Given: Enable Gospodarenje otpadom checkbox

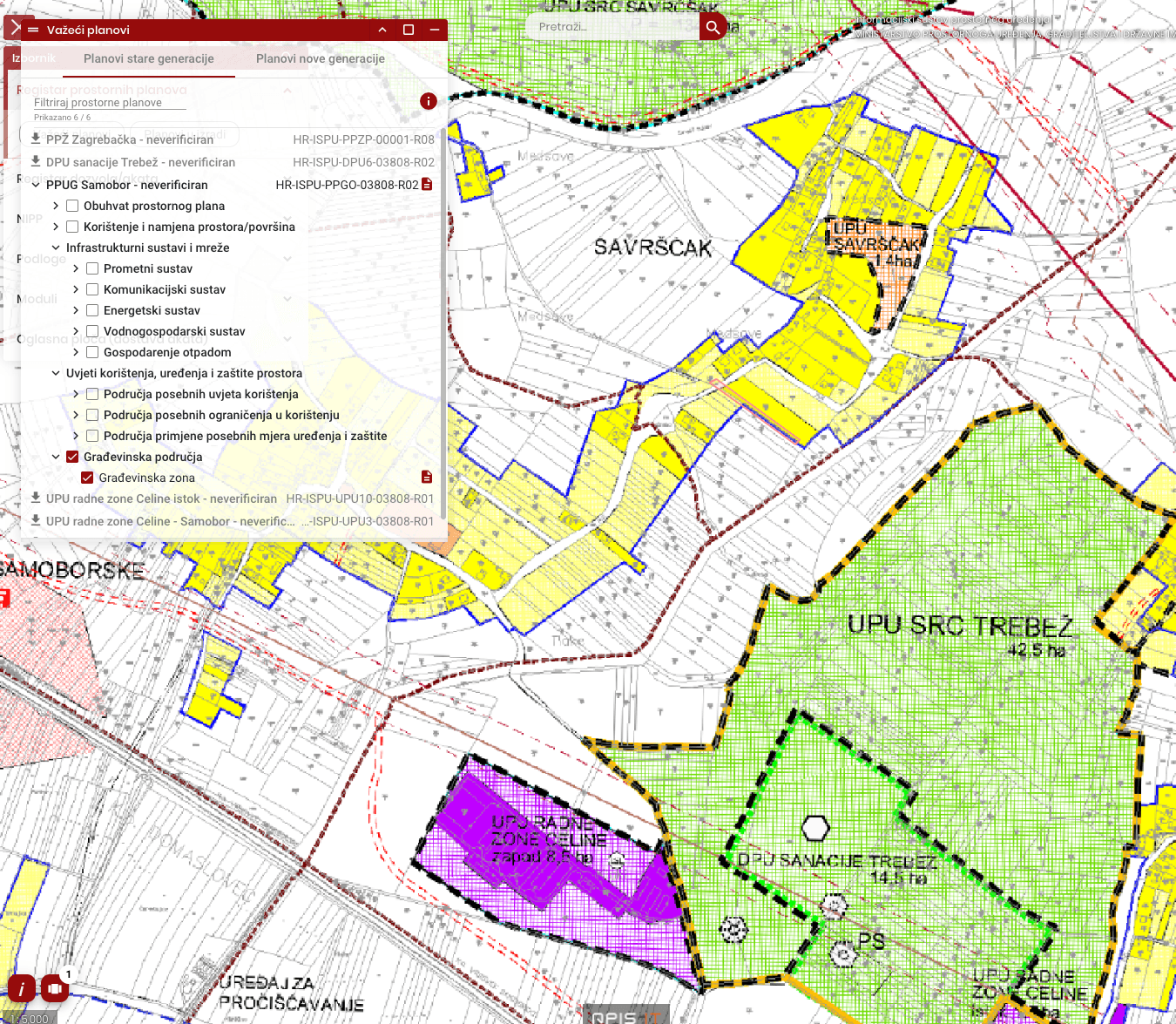Looking at the screenshot, I should [92, 352].
